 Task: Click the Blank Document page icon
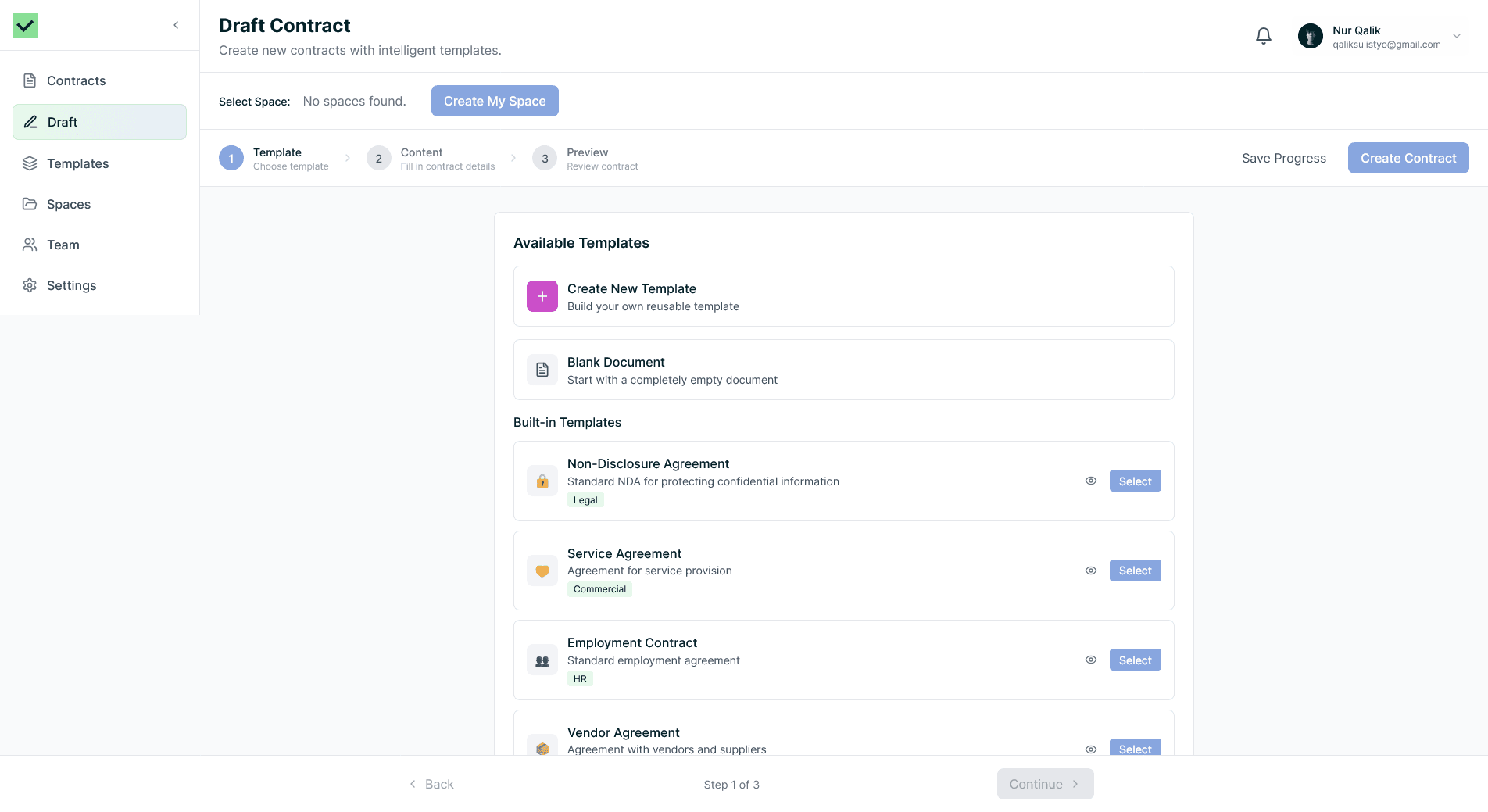[x=542, y=370]
